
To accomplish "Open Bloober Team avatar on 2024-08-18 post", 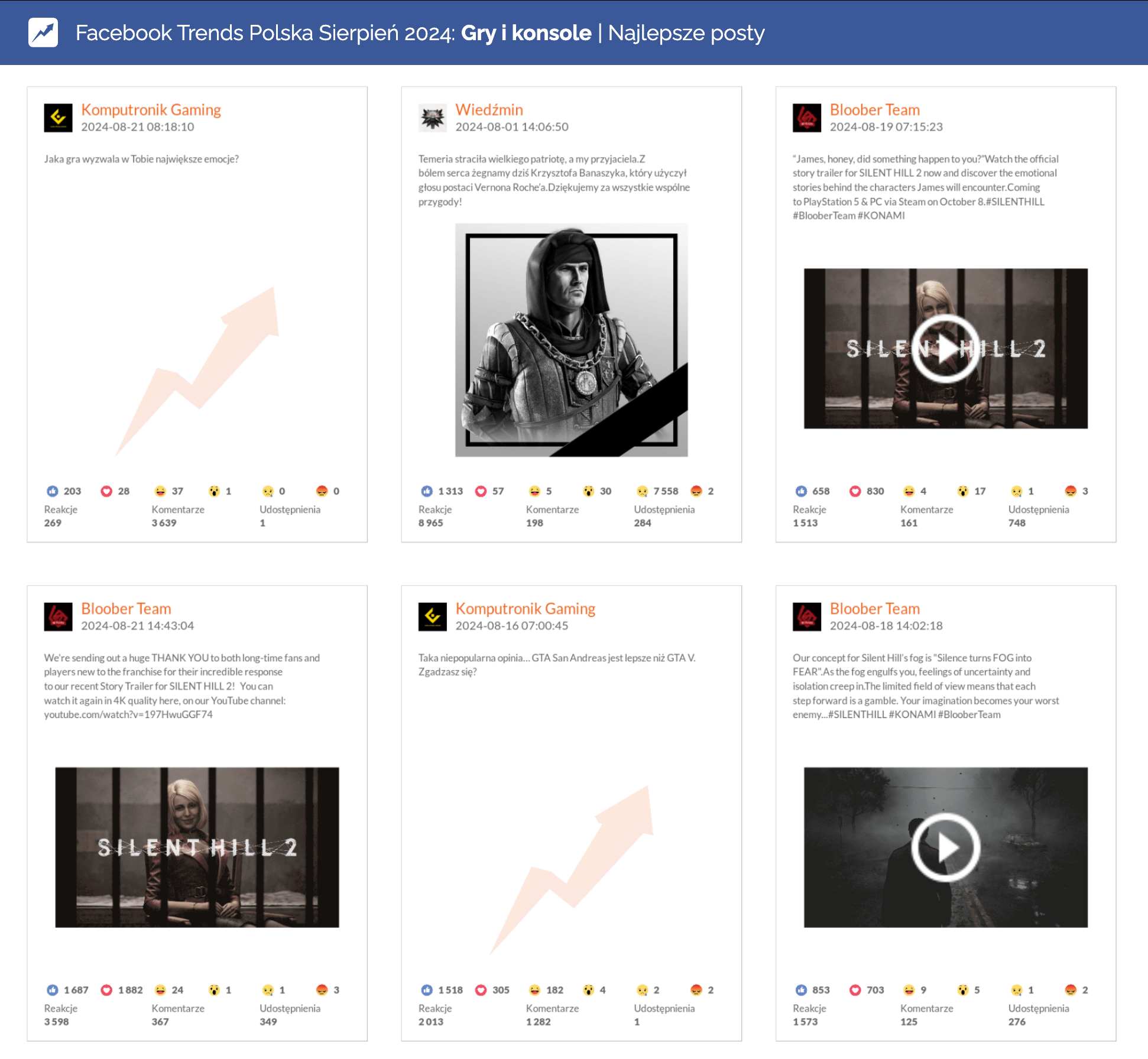I will 807,616.
